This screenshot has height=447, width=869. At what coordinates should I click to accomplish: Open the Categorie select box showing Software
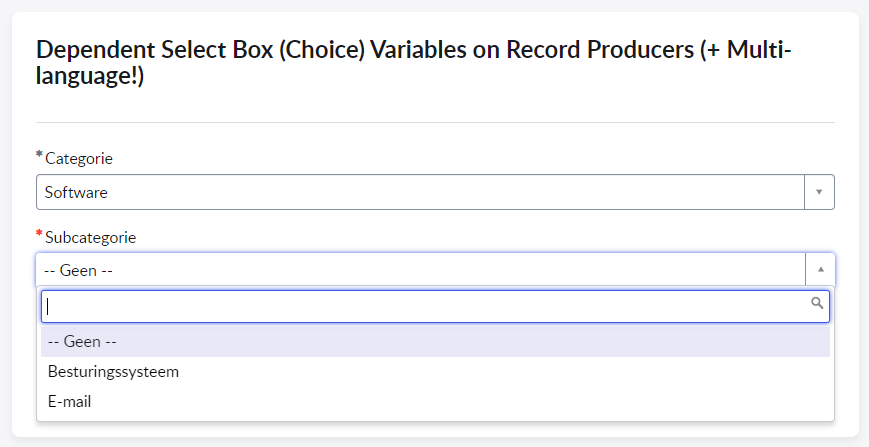coord(420,192)
